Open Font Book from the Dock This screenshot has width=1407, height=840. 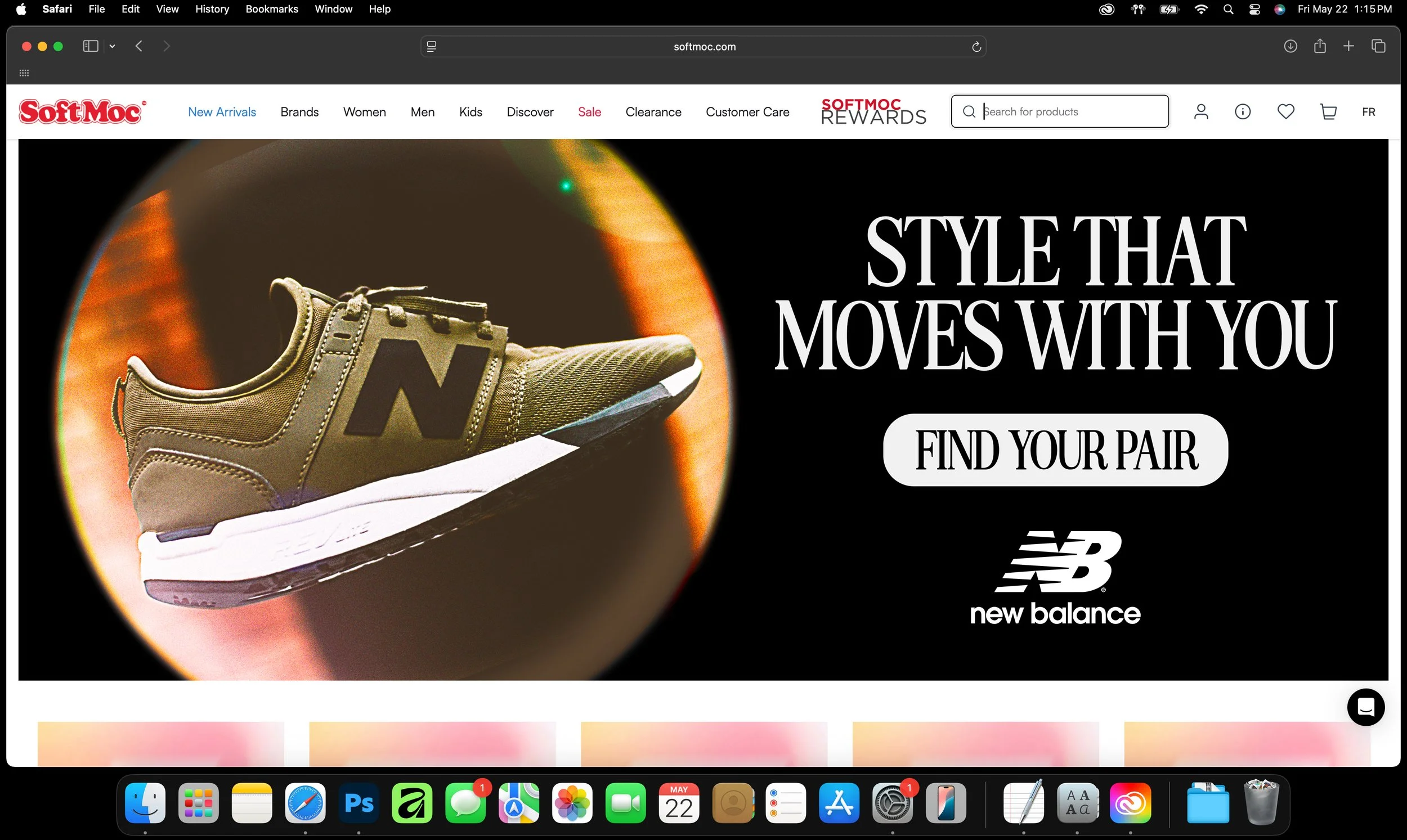click(x=1077, y=803)
